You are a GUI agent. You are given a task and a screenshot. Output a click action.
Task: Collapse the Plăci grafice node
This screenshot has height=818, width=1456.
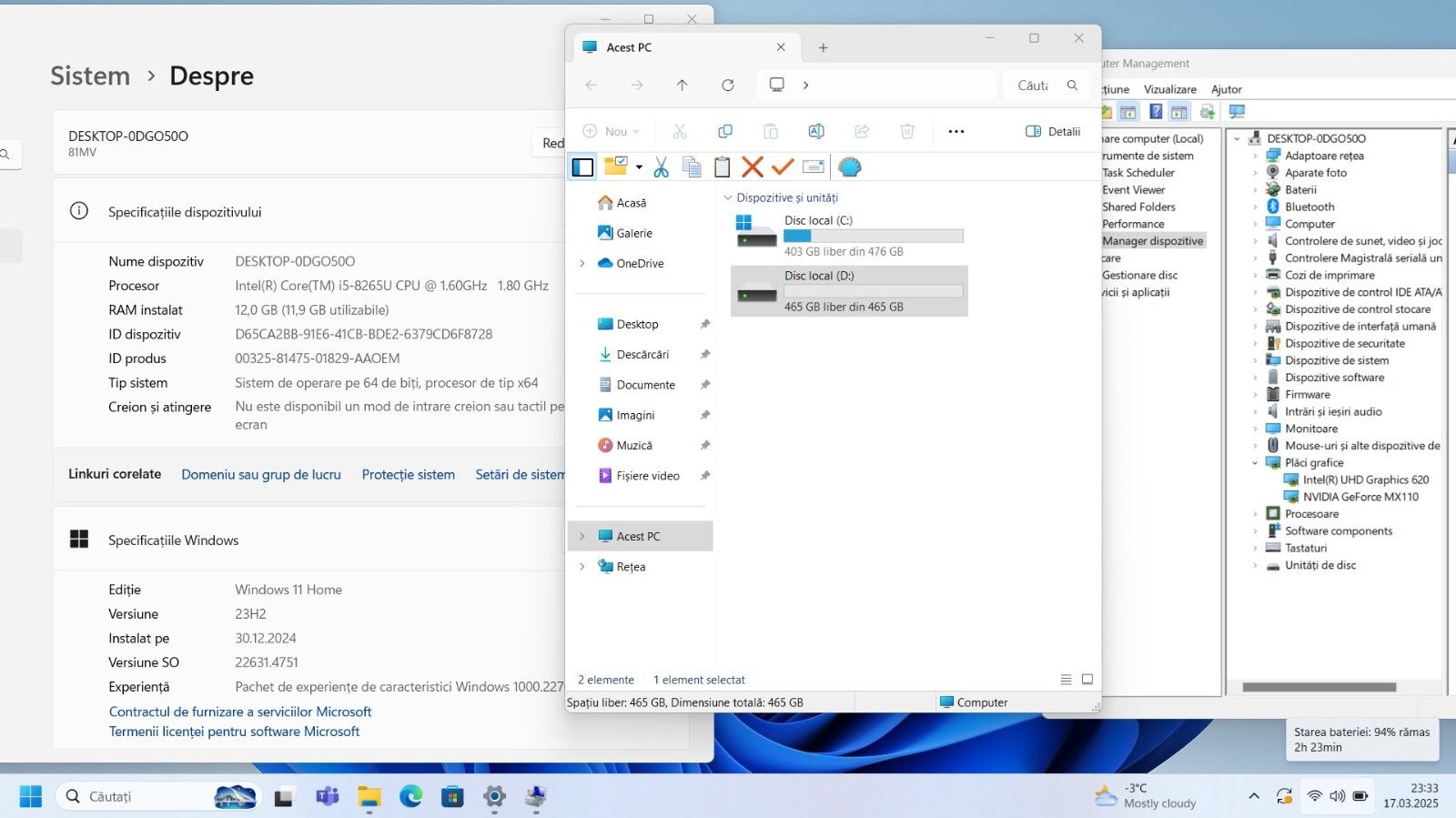[1255, 463]
